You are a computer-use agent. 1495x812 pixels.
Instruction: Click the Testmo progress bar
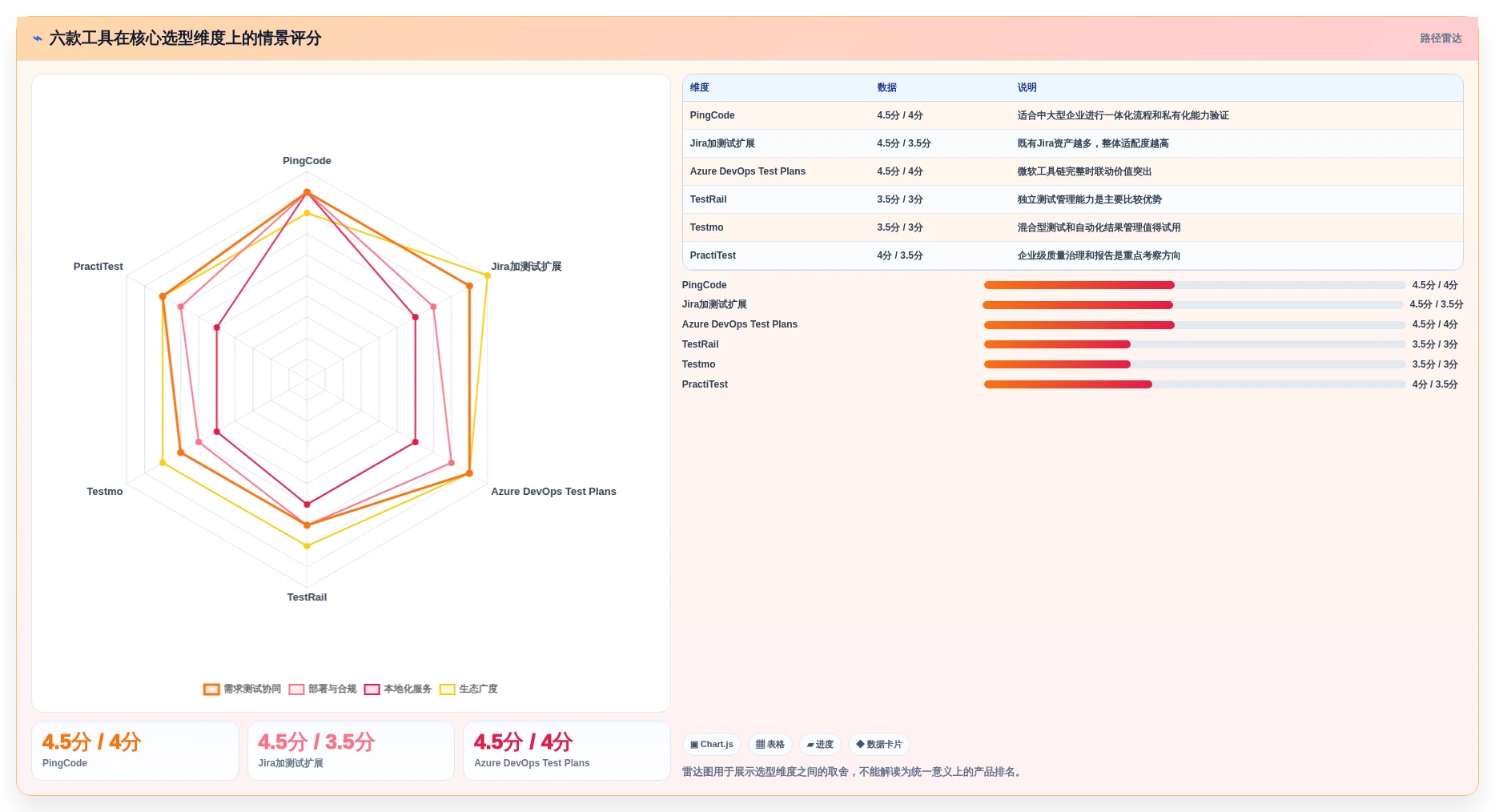[x=1194, y=364]
